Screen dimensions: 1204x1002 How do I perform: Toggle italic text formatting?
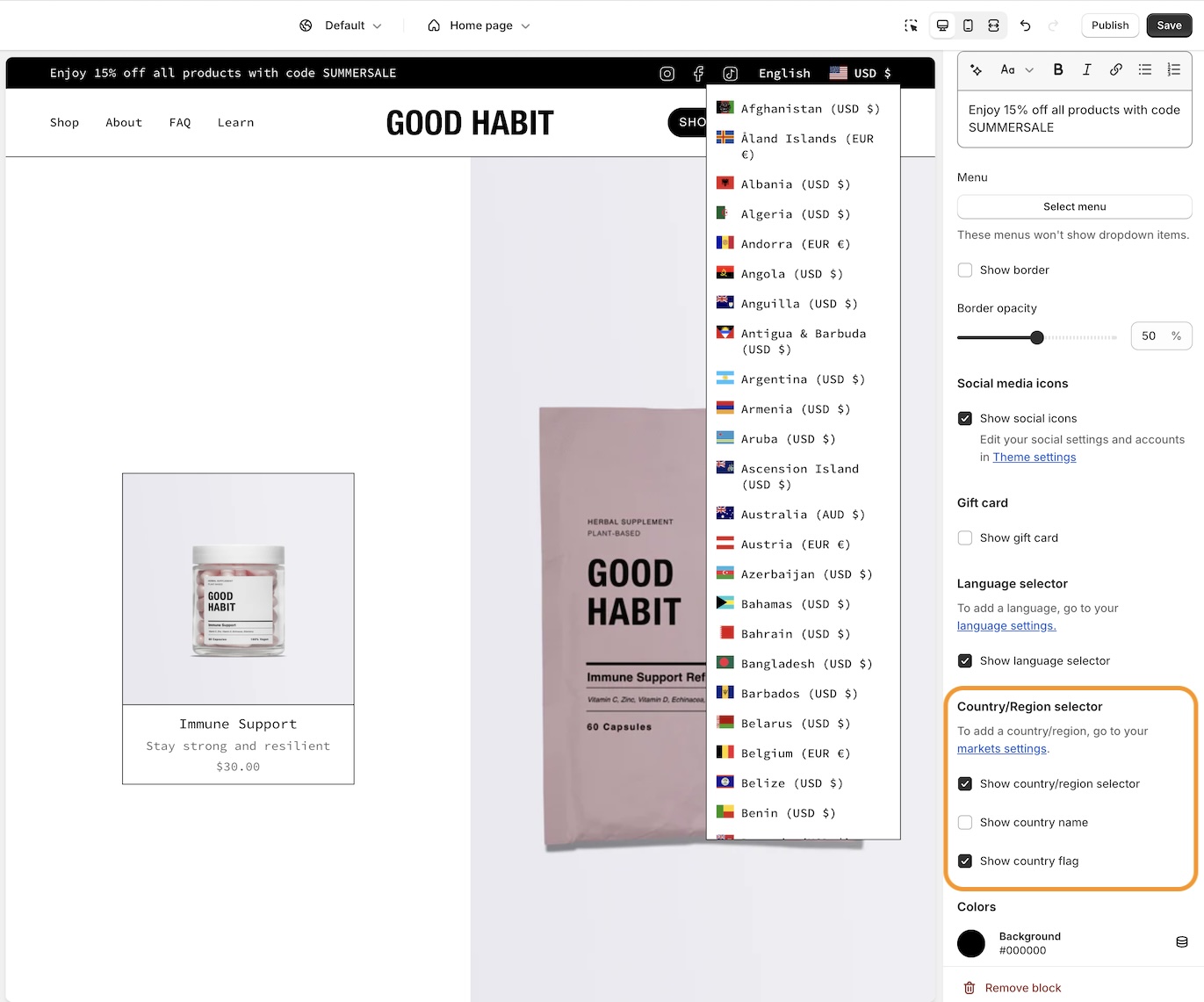1087,69
